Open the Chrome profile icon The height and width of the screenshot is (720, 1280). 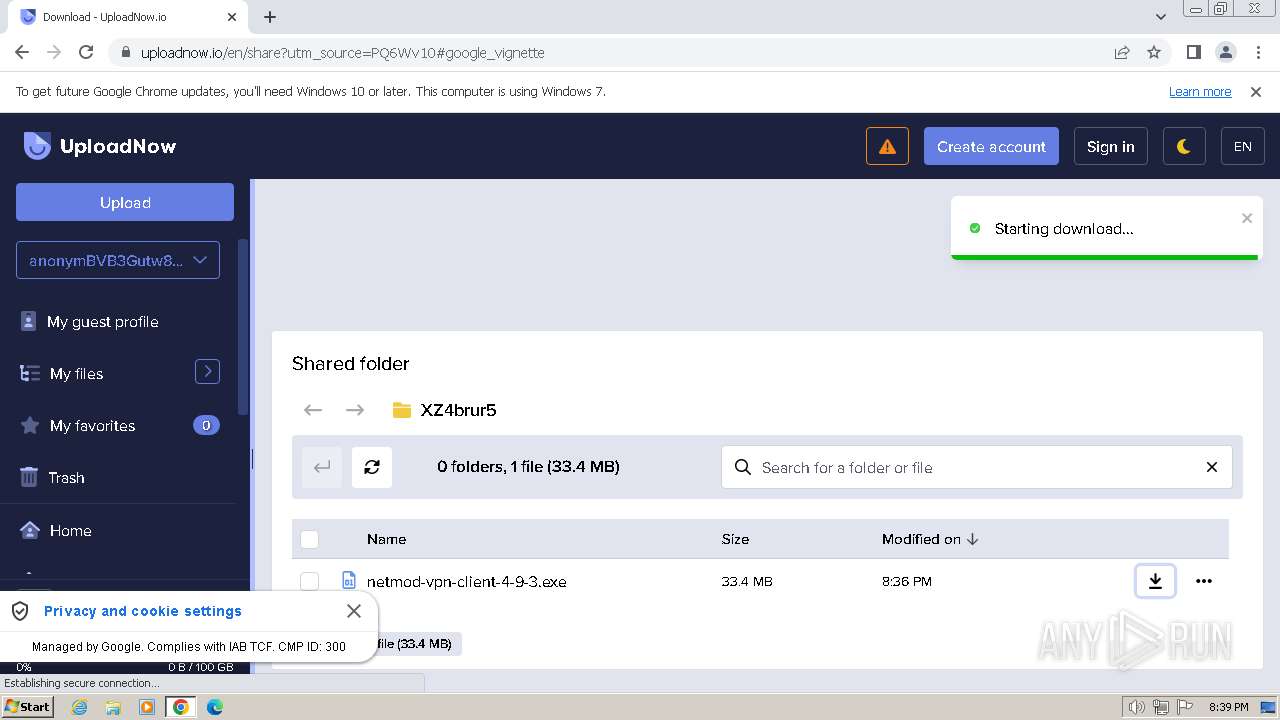pyautogui.click(x=1225, y=52)
